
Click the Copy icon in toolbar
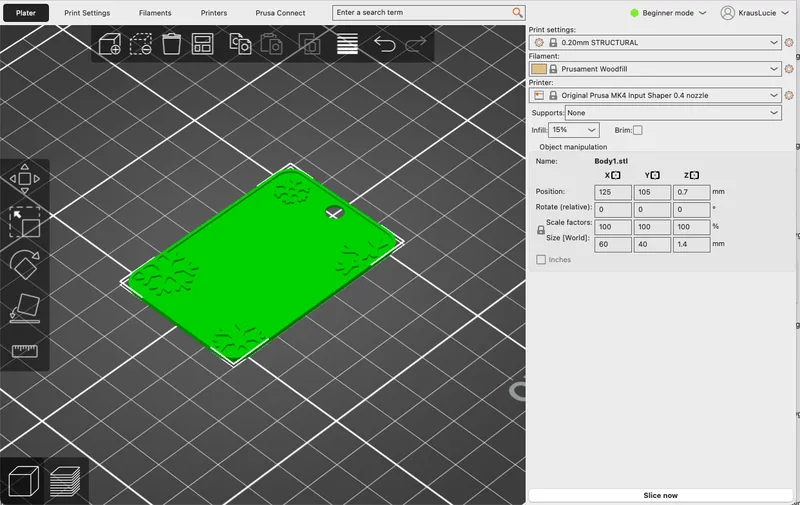240,44
